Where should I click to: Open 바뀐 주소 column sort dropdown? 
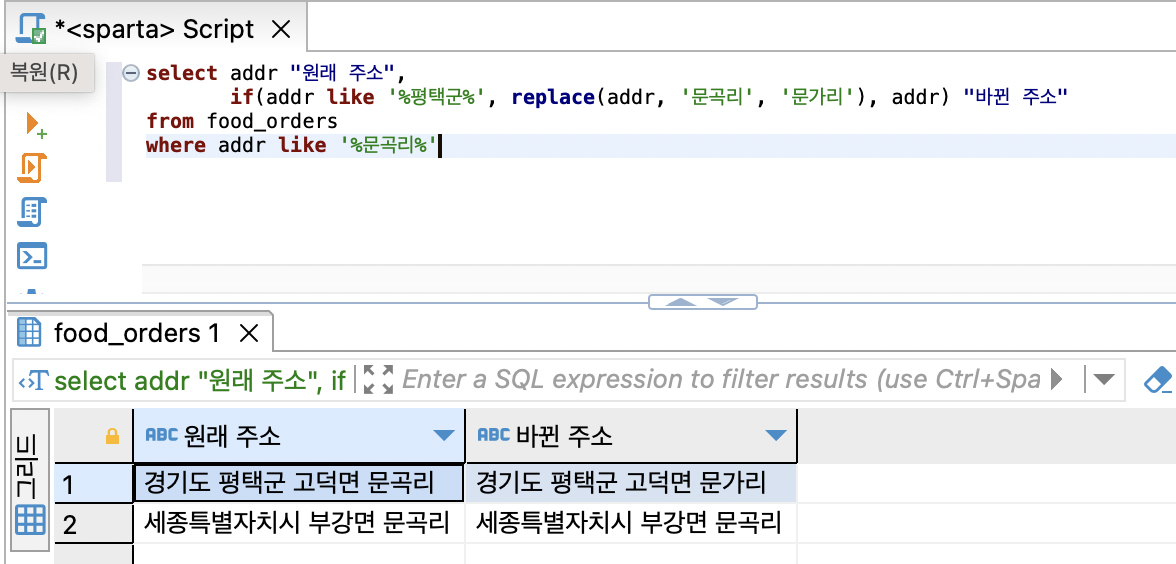[x=775, y=436]
